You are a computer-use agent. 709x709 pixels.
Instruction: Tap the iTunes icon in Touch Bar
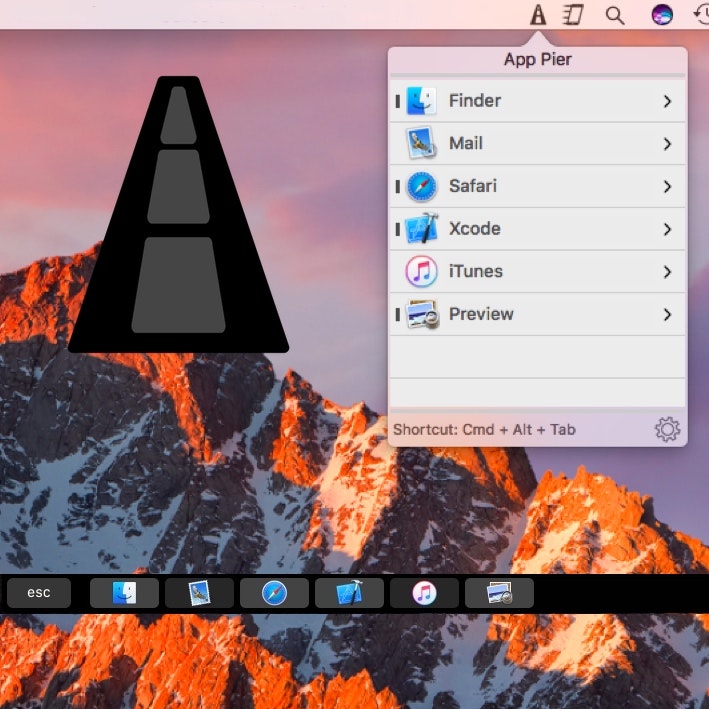[424, 593]
